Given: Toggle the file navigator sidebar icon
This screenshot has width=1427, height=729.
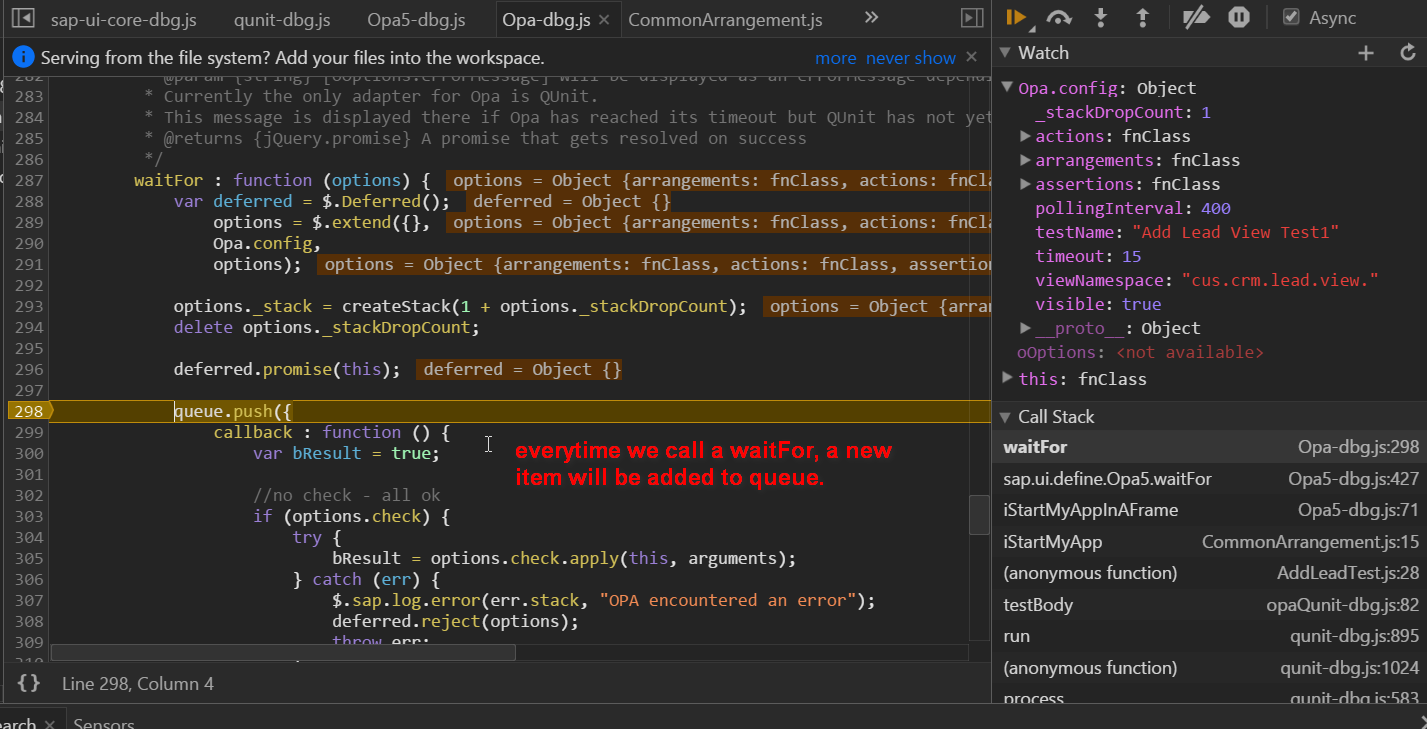Looking at the screenshot, I should point(23,18).
